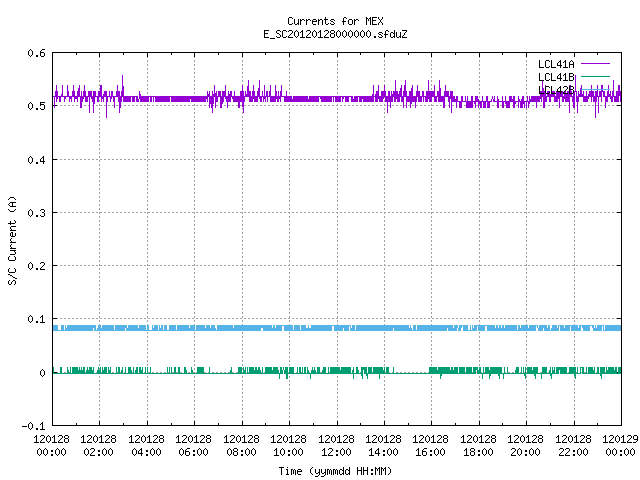Click the x-axis tick '120128 22:00'
This screenshot has width=640, height=480.
[573, 446]
